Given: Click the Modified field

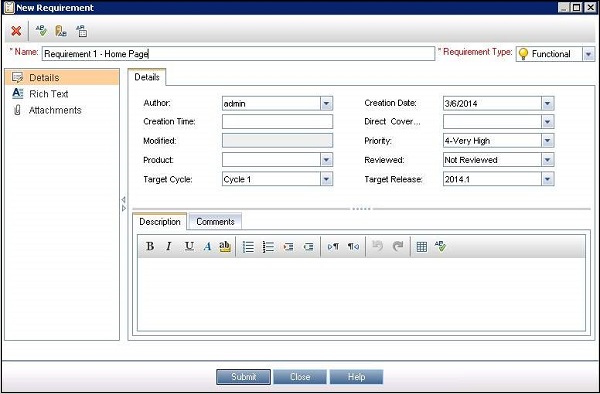Looking at the screenshot, I should (277, 141).
